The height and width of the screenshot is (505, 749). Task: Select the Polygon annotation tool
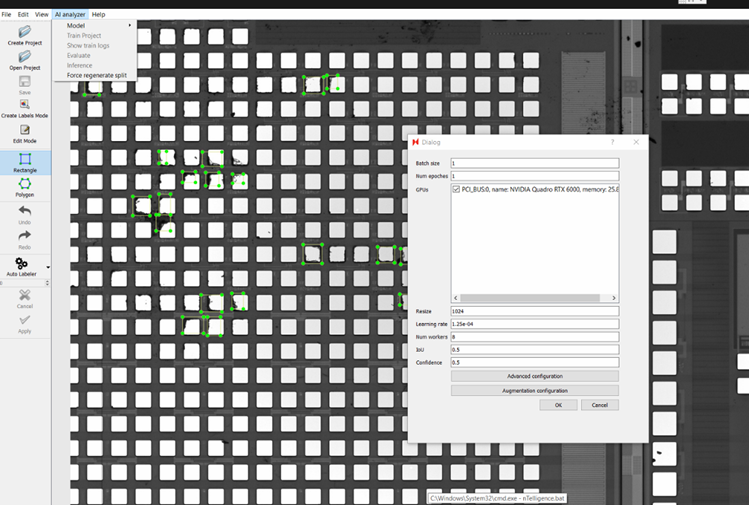coord(24,185)
